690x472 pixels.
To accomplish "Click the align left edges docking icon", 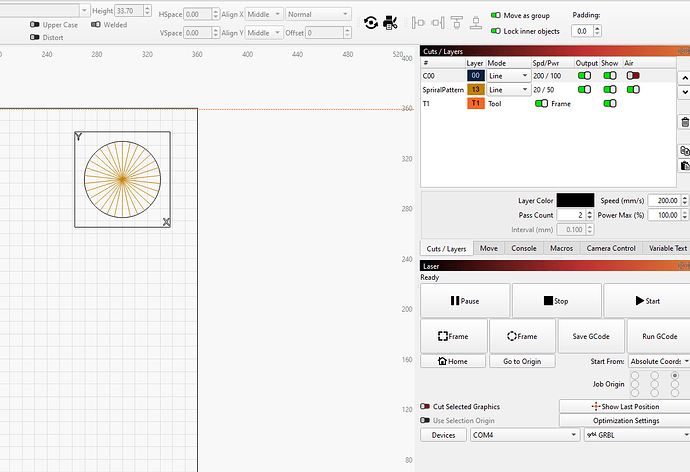I will click(x=418, y=22).
